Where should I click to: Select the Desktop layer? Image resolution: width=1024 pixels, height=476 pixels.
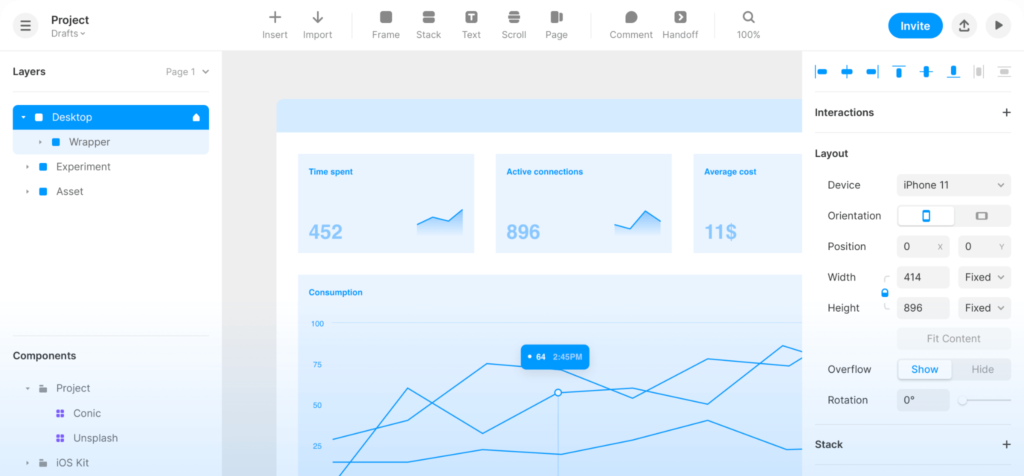[111, 118]
